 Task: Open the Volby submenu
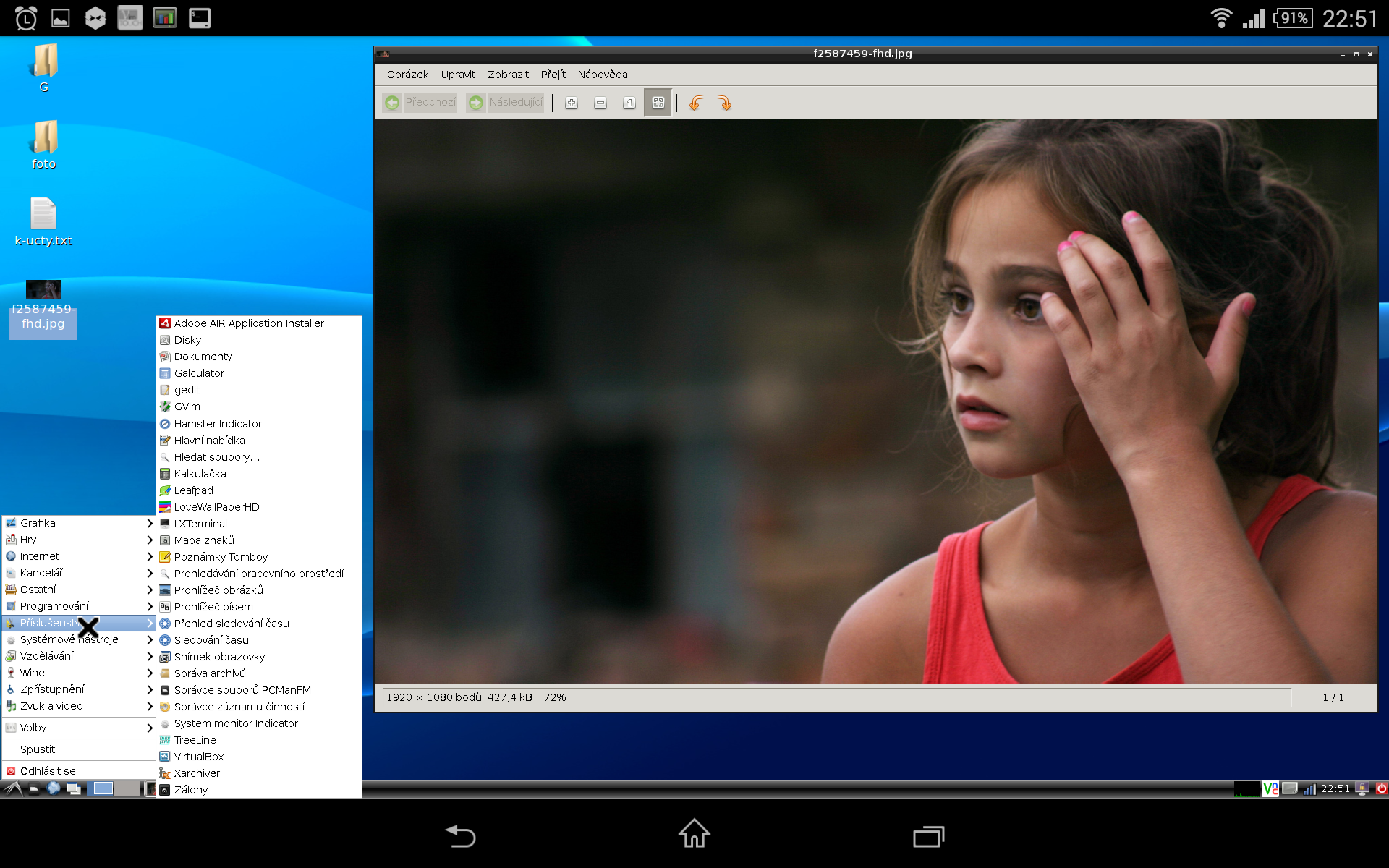pos(79,728)
